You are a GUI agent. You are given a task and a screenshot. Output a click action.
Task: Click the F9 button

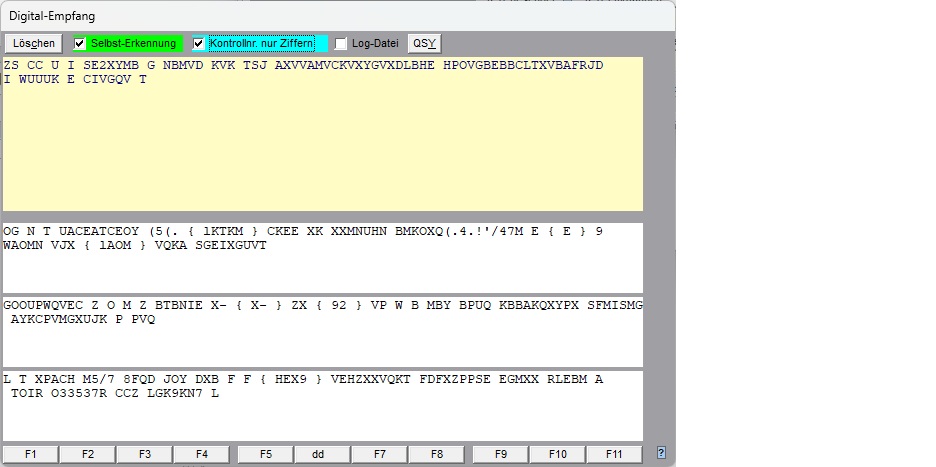[x=501, y=454]
